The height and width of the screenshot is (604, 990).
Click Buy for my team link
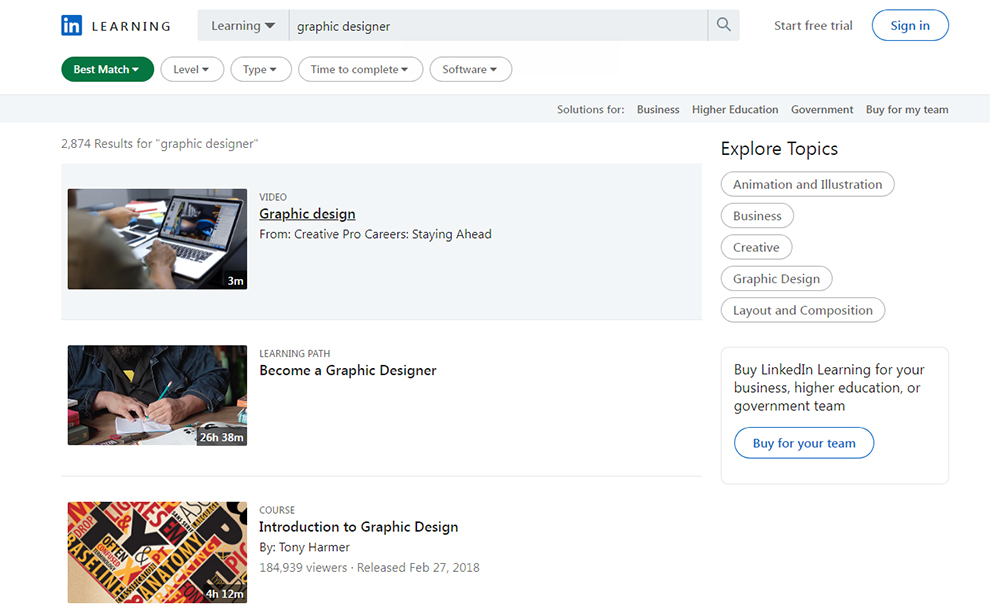[907, 109]
